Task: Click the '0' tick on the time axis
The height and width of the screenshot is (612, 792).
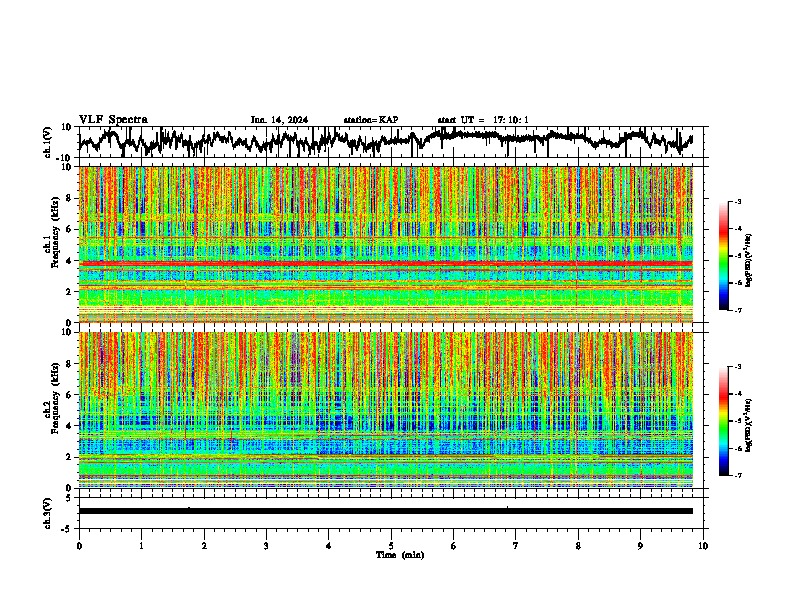Action: pos(79,546)
